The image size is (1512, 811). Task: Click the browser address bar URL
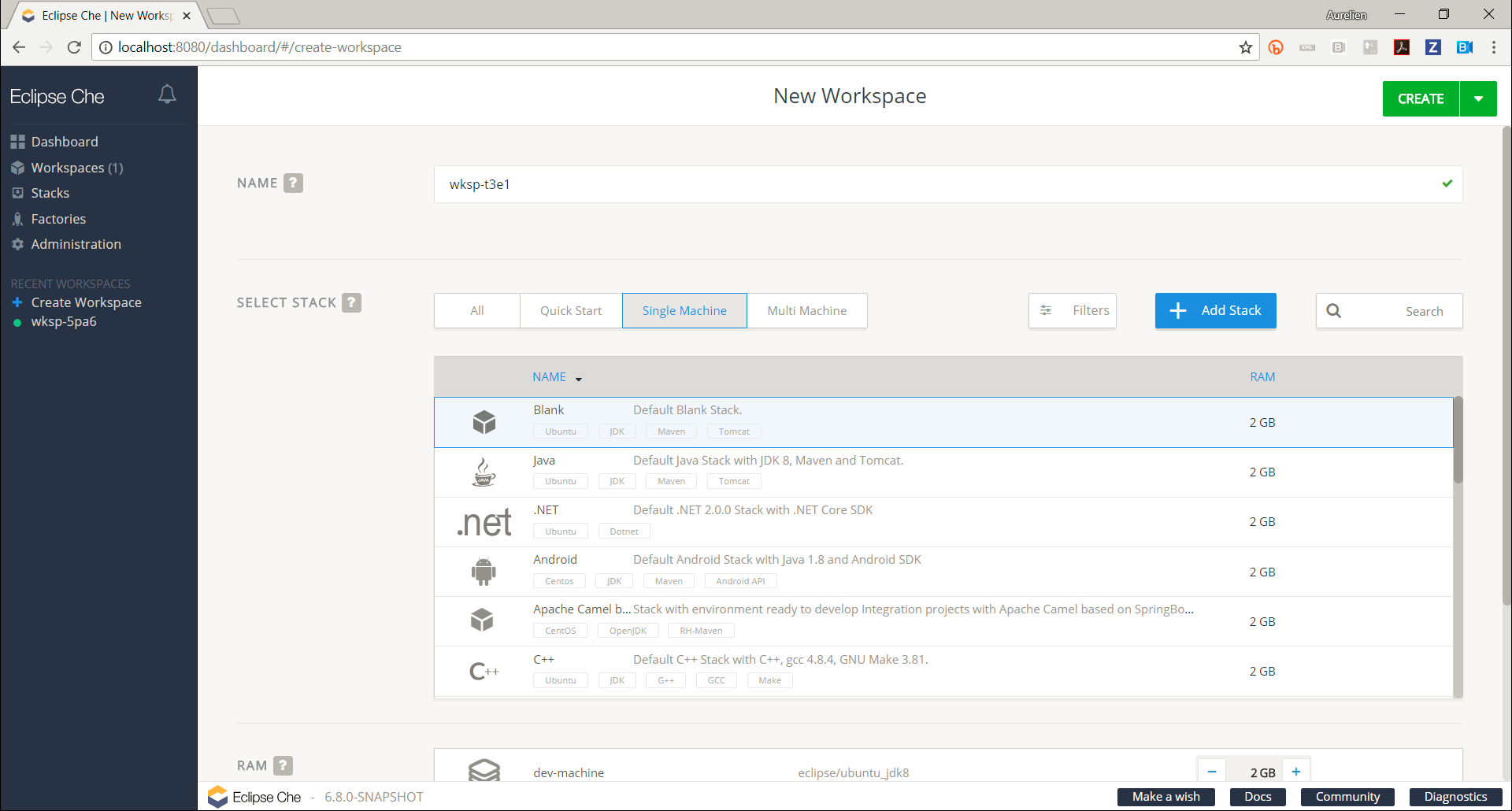260,47
